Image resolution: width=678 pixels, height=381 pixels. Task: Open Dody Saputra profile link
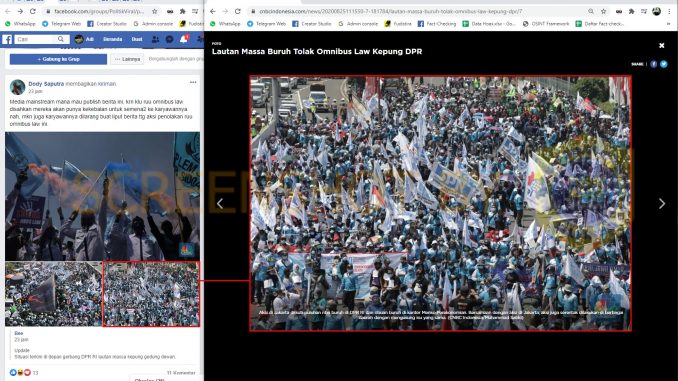(46, 84)
